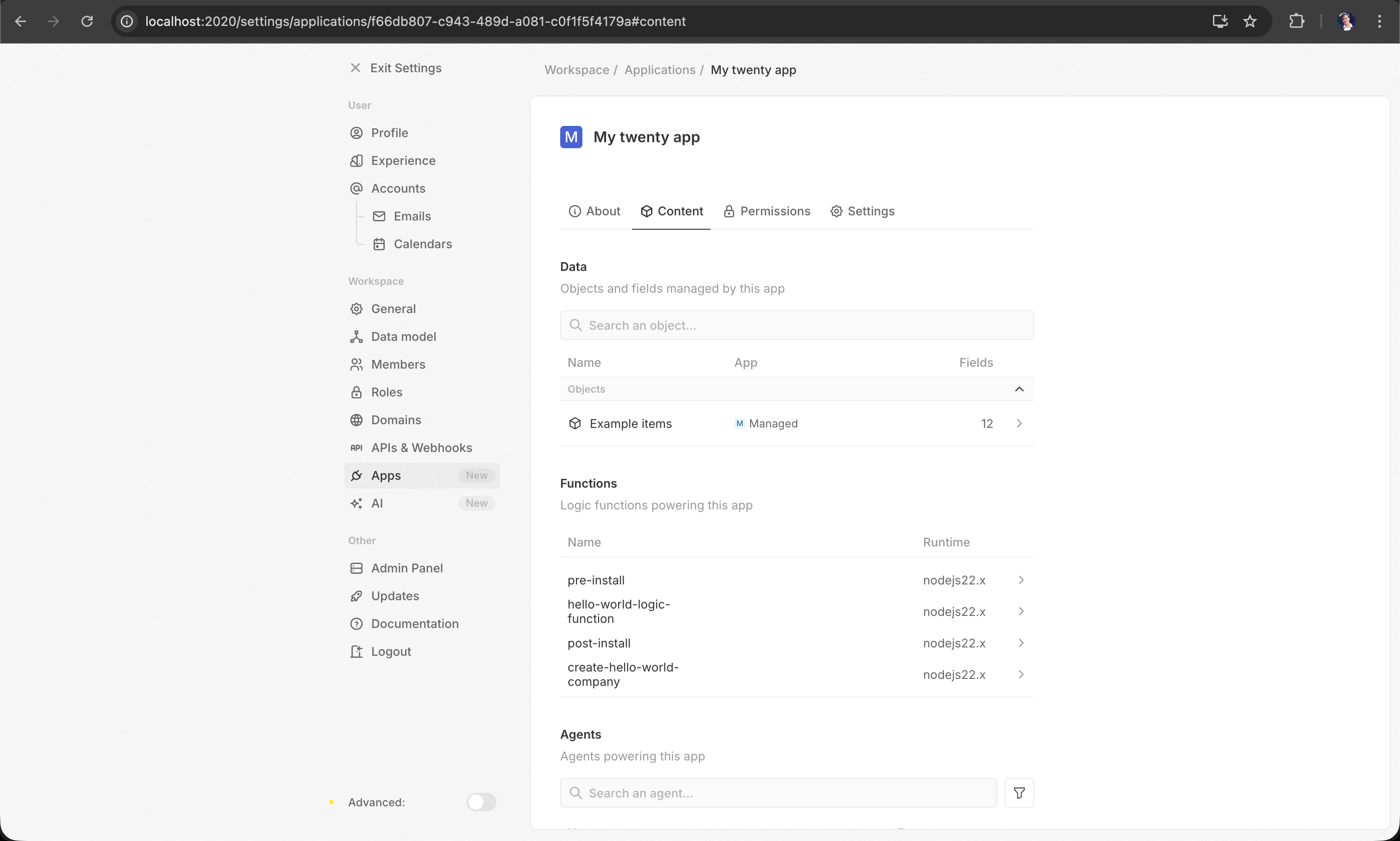
Task: Click the search an object field
Action: (795, 325)
